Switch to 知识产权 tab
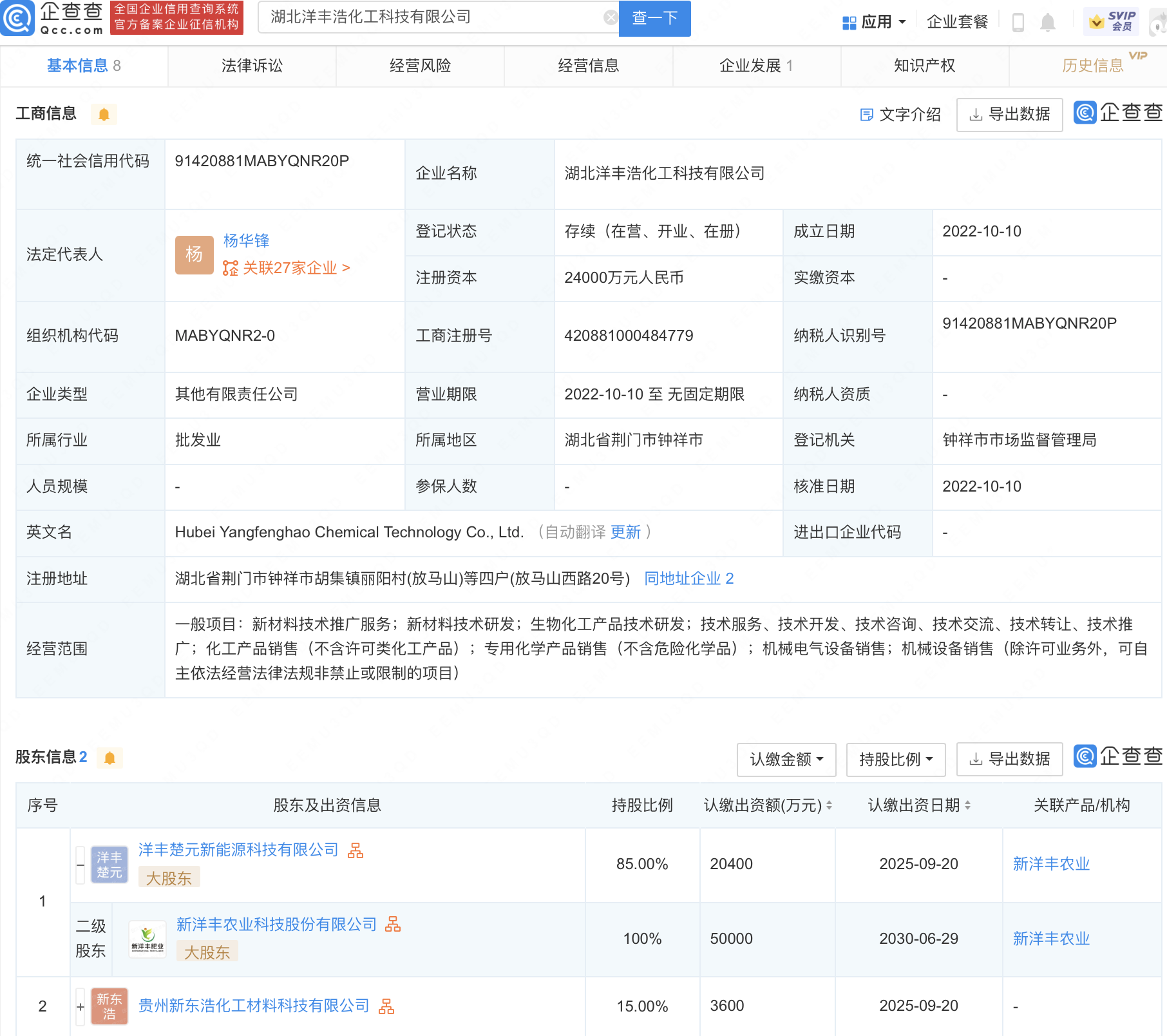 coord(924,66)
